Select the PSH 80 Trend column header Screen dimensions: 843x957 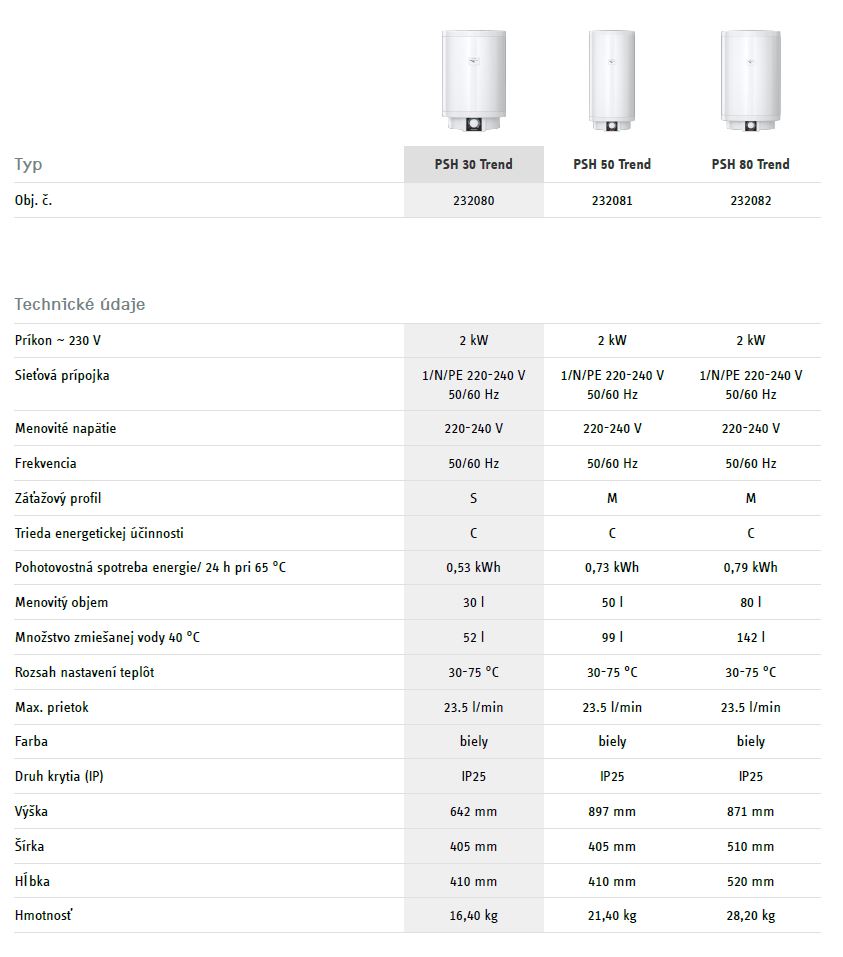pos(750,165)
